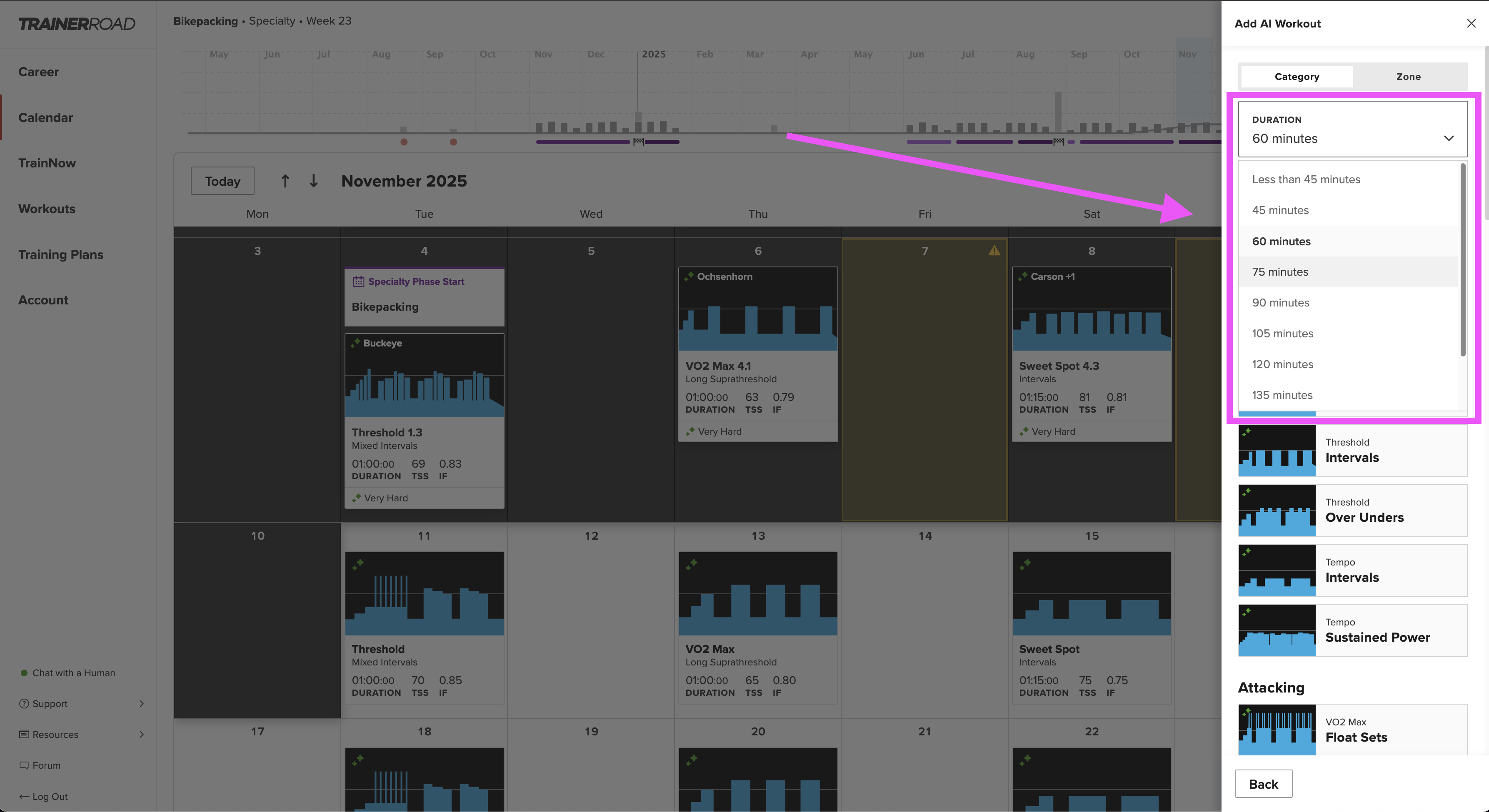Screen dimensions: 1489x812
Task: Click the Very Hard icon under Threshold 1.3
Action: coord(357,498)
